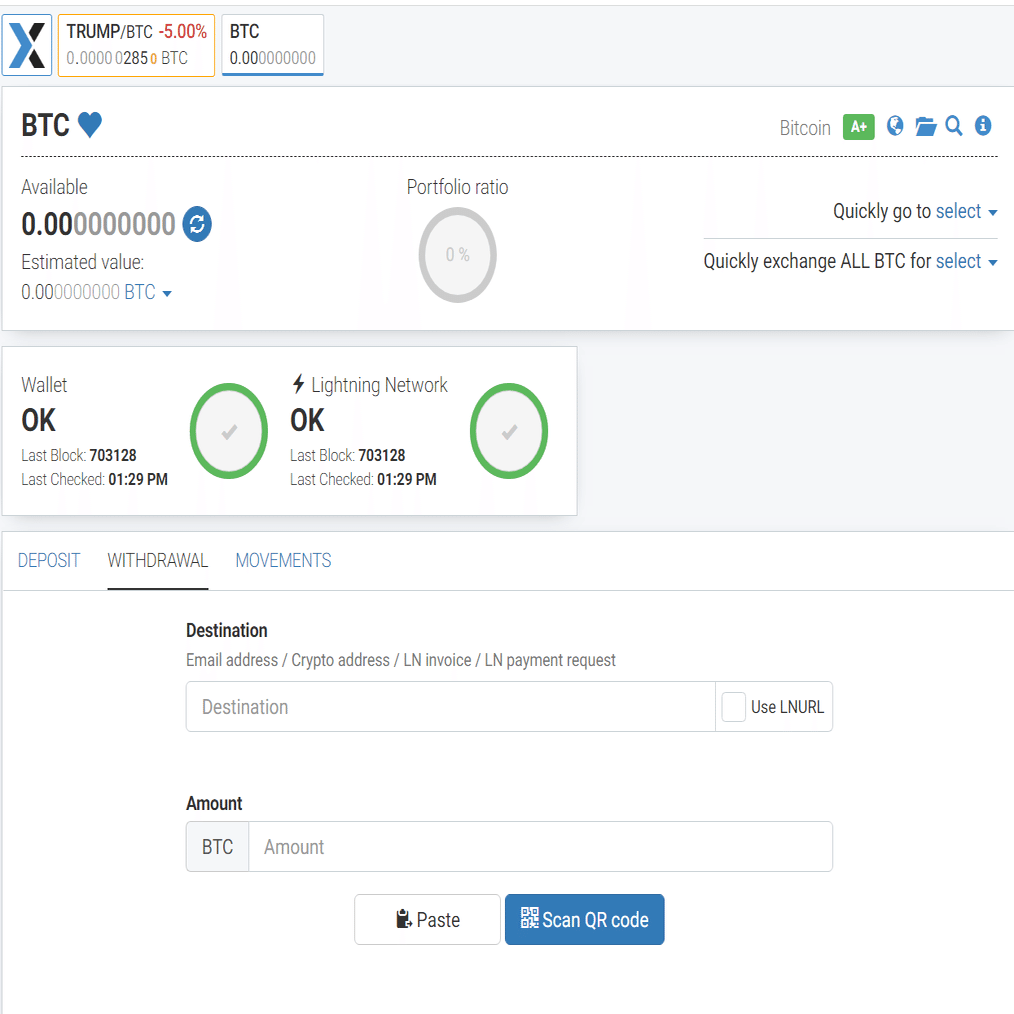Click the Lightning Network status check circle

509,431
